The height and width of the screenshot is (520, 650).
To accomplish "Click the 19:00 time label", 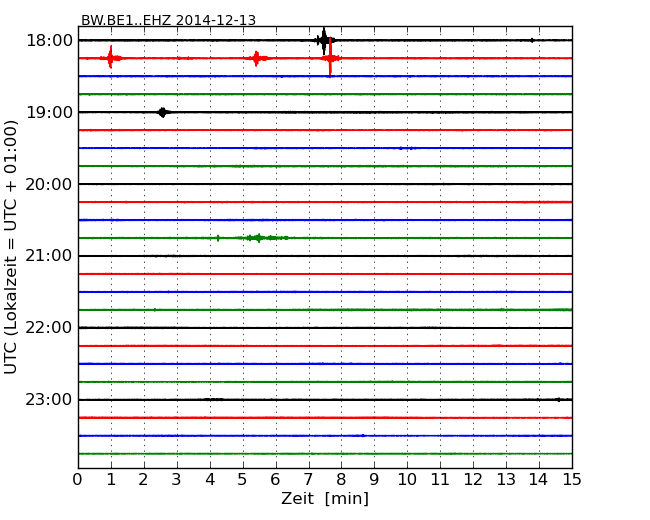I will point(49,112).
